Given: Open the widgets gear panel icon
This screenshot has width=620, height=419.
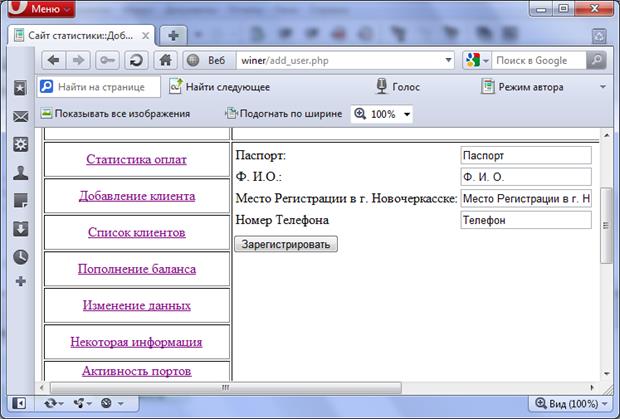Looking at the screenshot, I should (21, 144).
